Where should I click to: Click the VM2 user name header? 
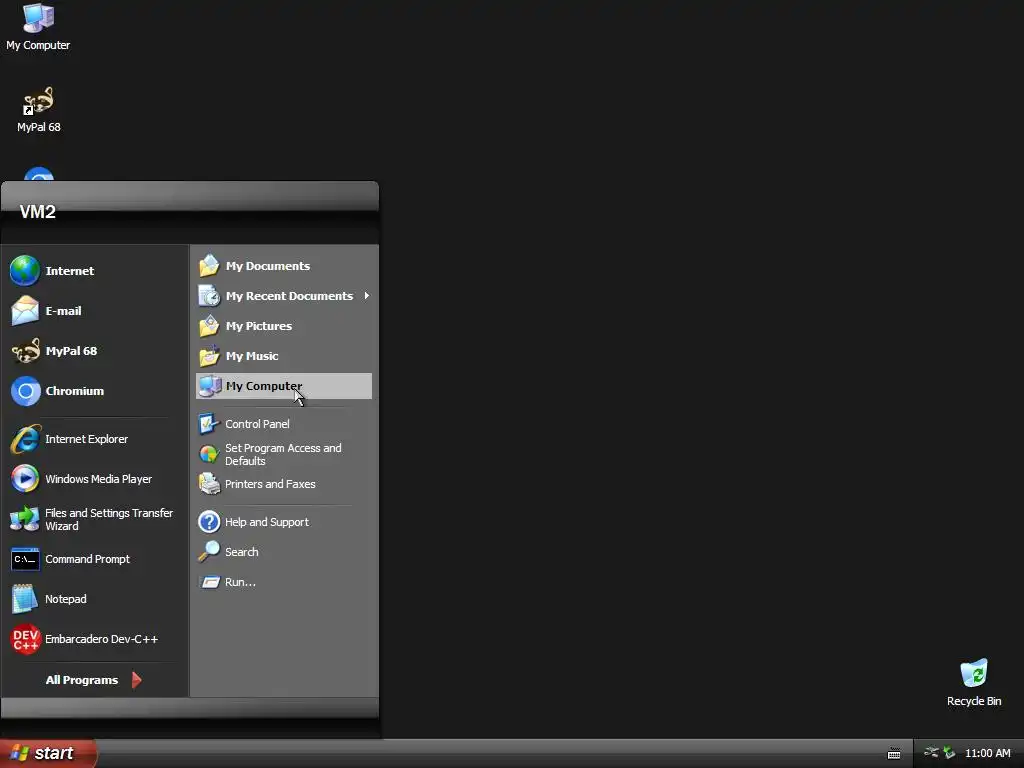tap(38, 212)
